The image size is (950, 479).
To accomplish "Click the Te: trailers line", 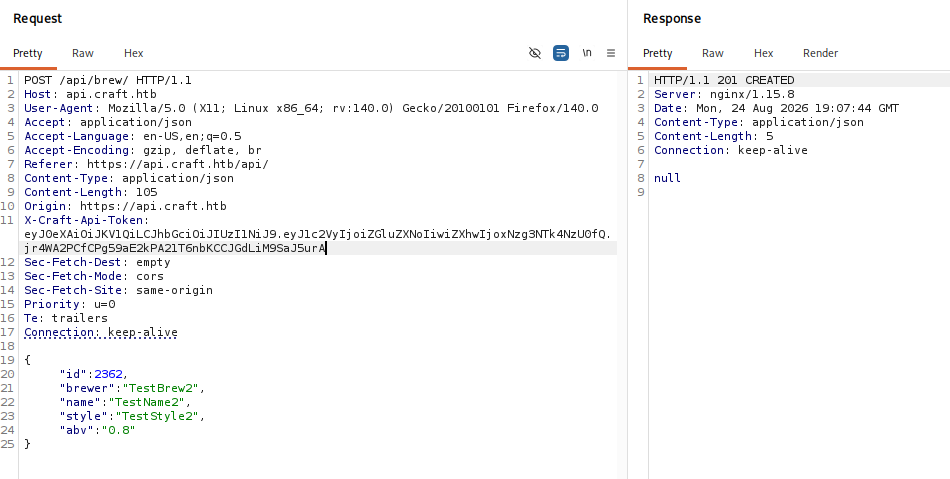I will point(66,318).
